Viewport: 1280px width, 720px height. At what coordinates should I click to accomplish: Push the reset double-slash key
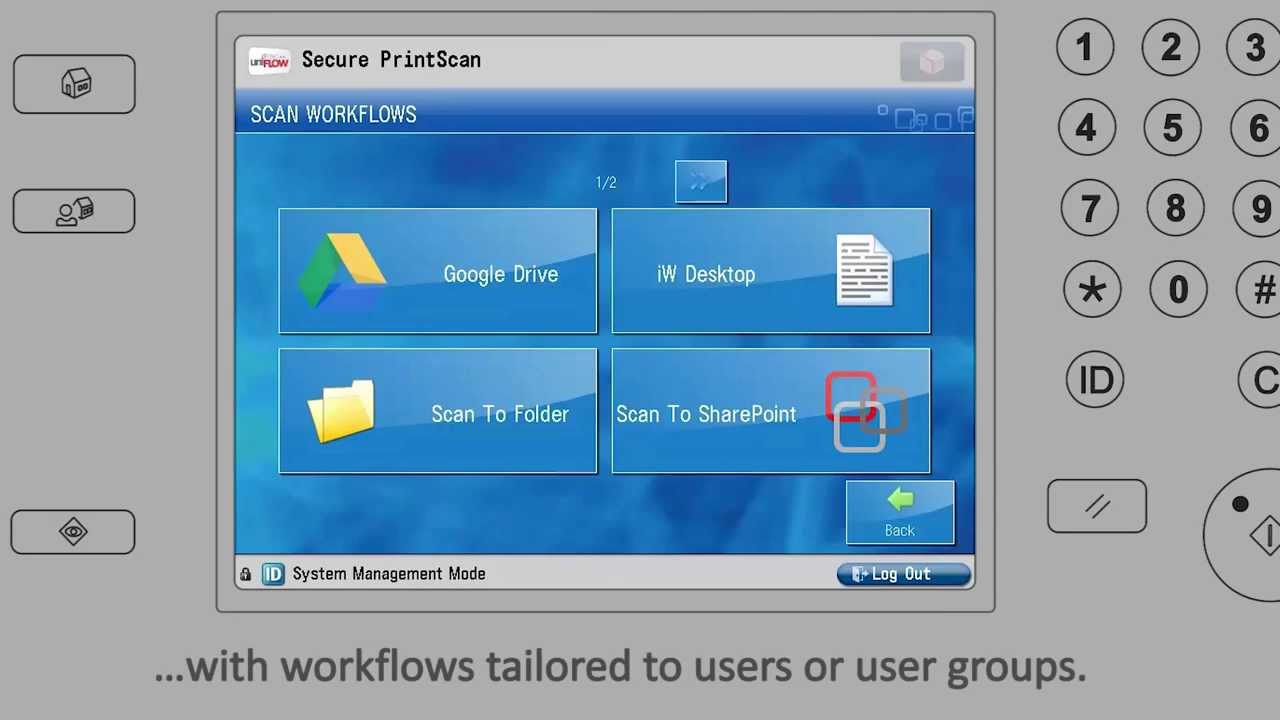(x=1097, y=507)
